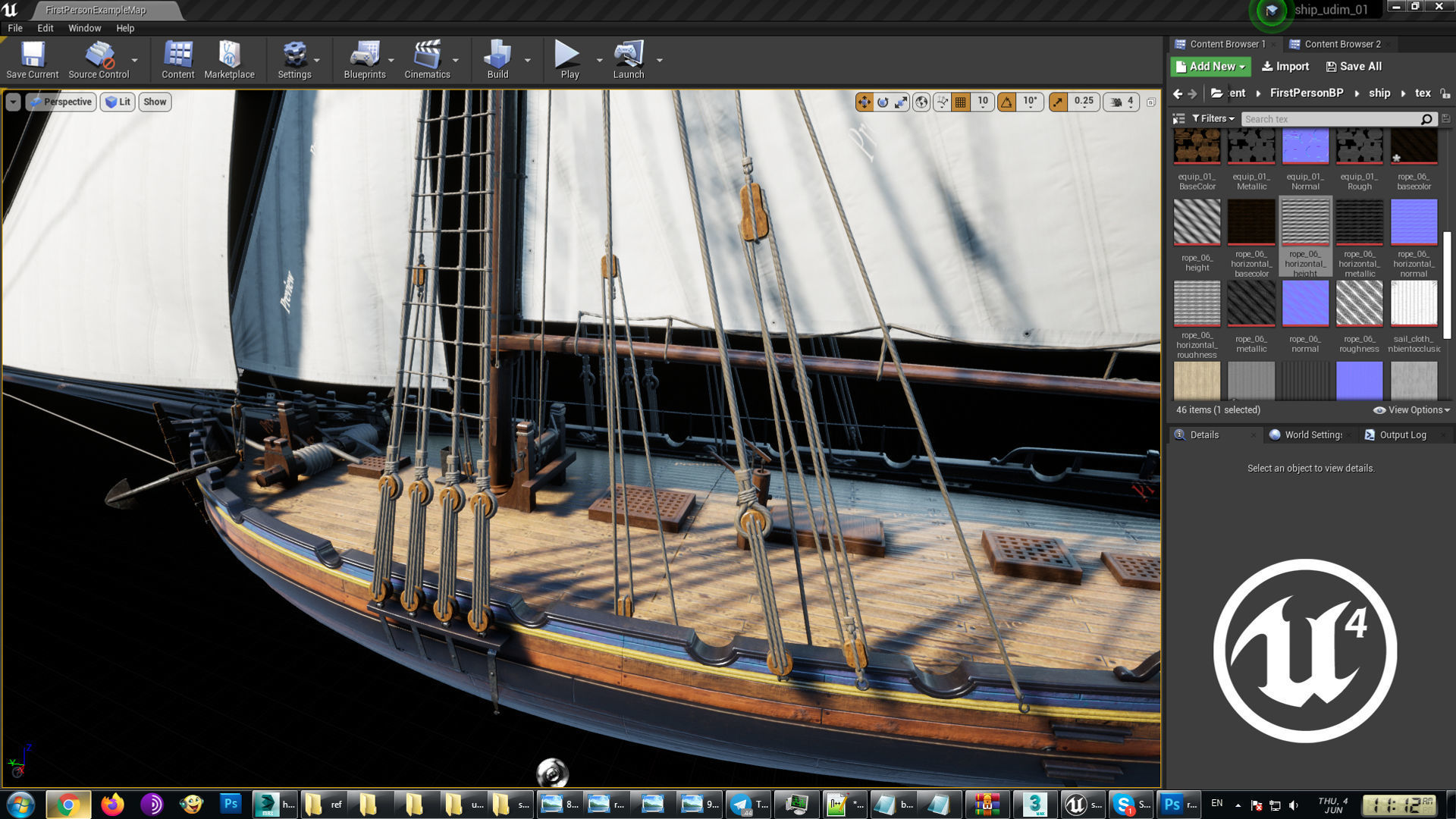Open the Help menu
The image size is (1456, 819).
(125, 28)
